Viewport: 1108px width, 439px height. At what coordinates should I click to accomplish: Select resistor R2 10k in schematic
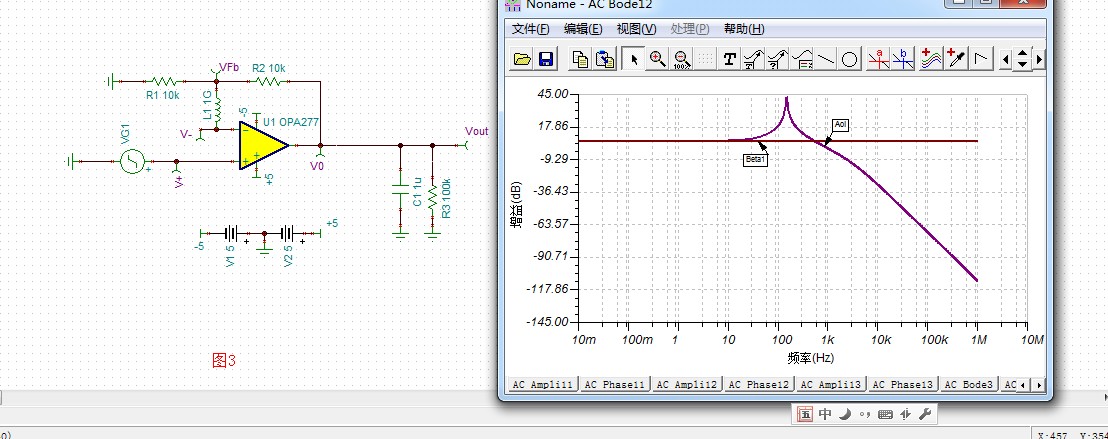[268, 81]
